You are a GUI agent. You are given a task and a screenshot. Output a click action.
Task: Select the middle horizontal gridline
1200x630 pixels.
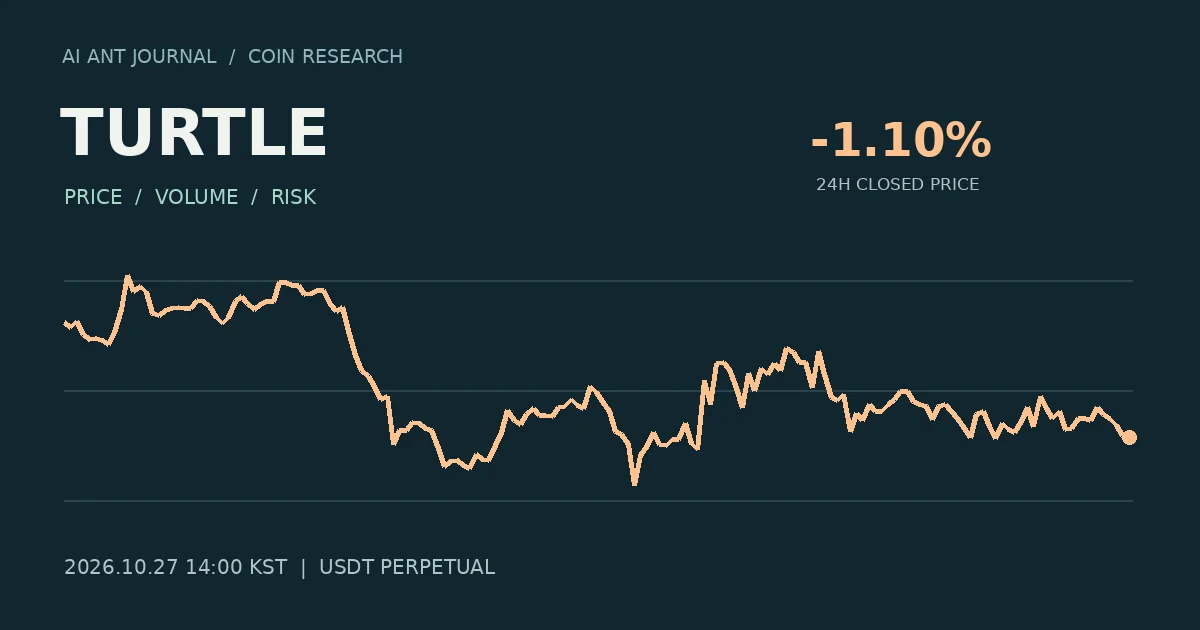click(598, 391)
